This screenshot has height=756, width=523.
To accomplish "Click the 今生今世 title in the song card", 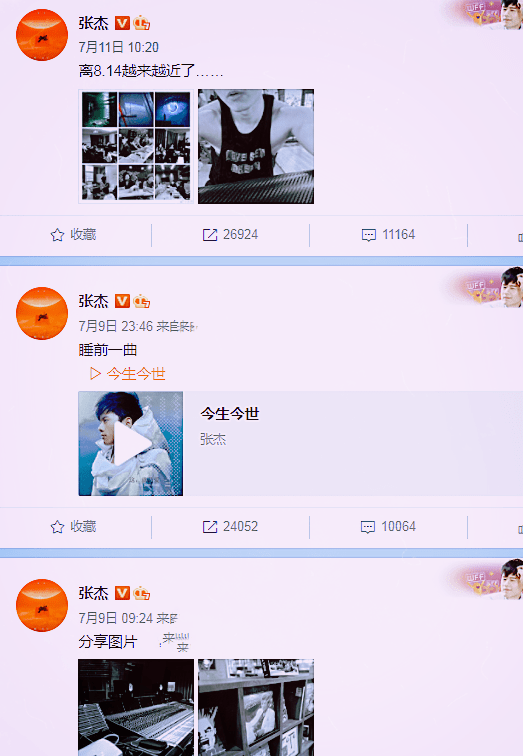I will tap(230, 414).
